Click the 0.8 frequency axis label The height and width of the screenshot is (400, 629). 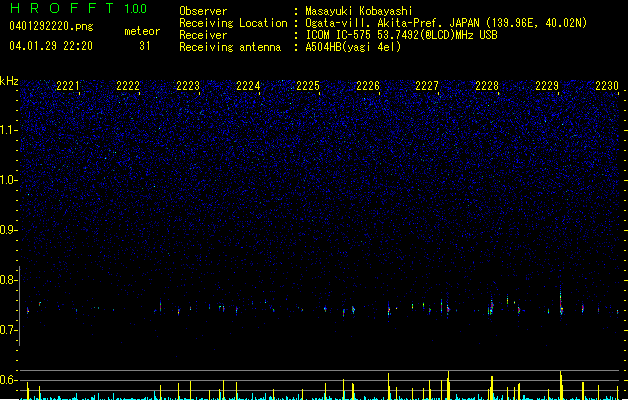9,280
